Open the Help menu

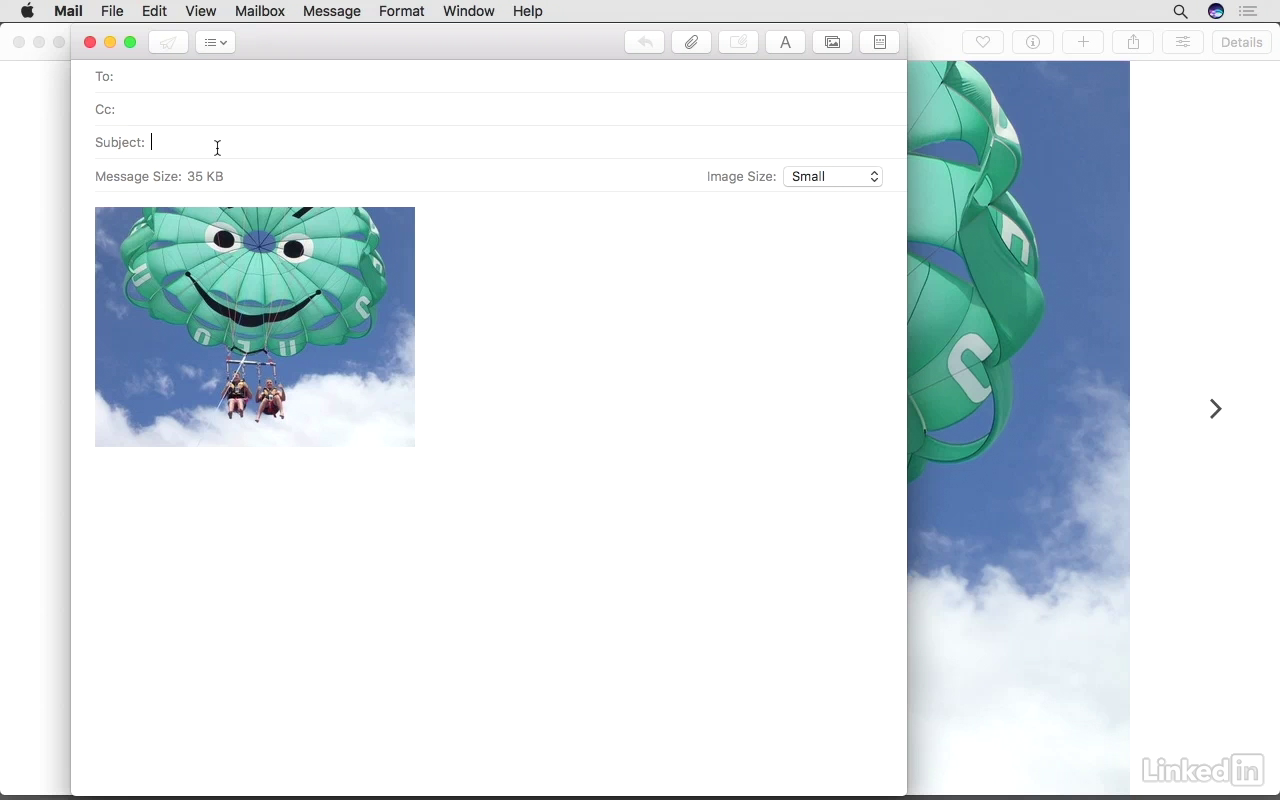click(x=528, y=11)
